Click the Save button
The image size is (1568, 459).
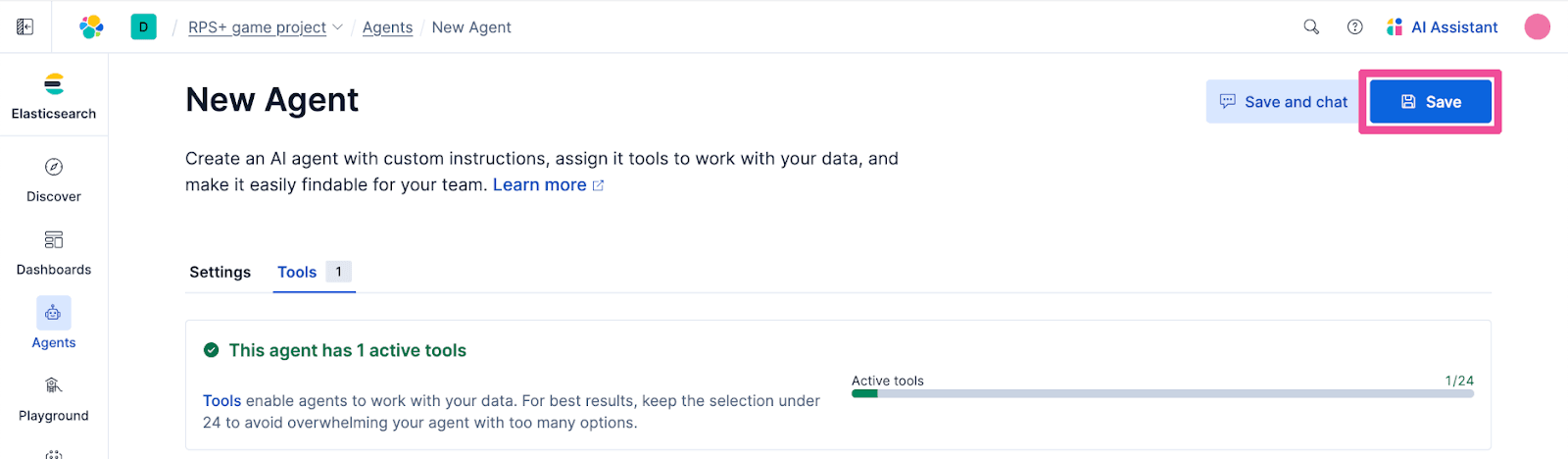click(1430, 102)
